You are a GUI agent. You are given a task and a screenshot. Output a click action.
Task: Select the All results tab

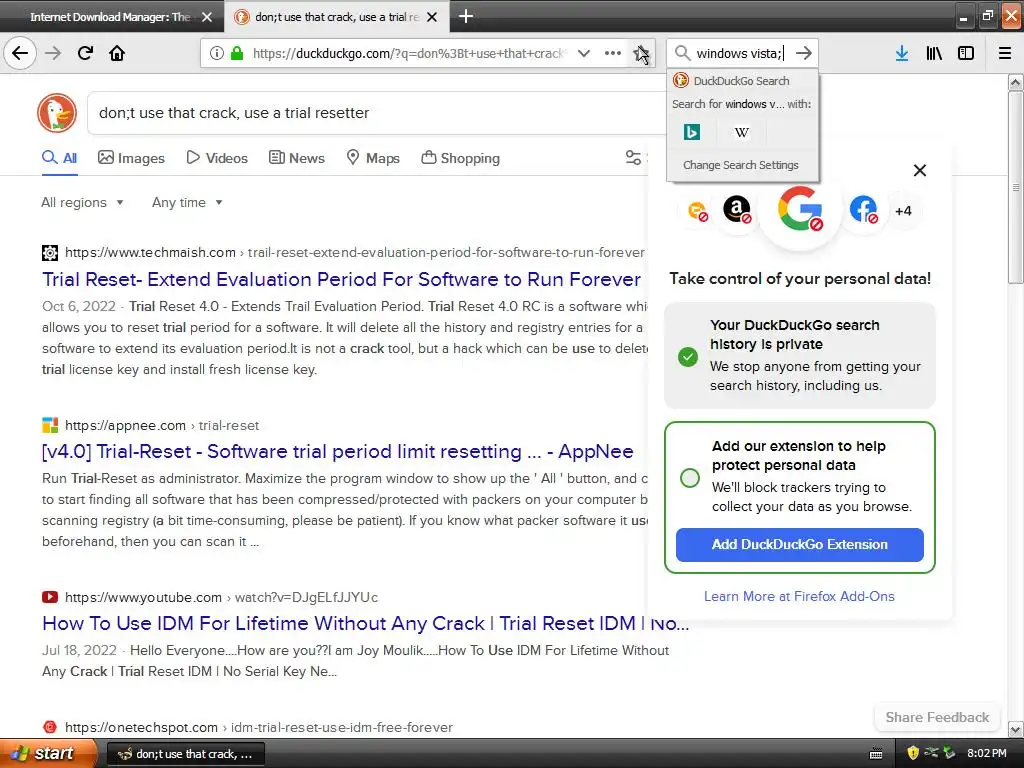point(59,157)
